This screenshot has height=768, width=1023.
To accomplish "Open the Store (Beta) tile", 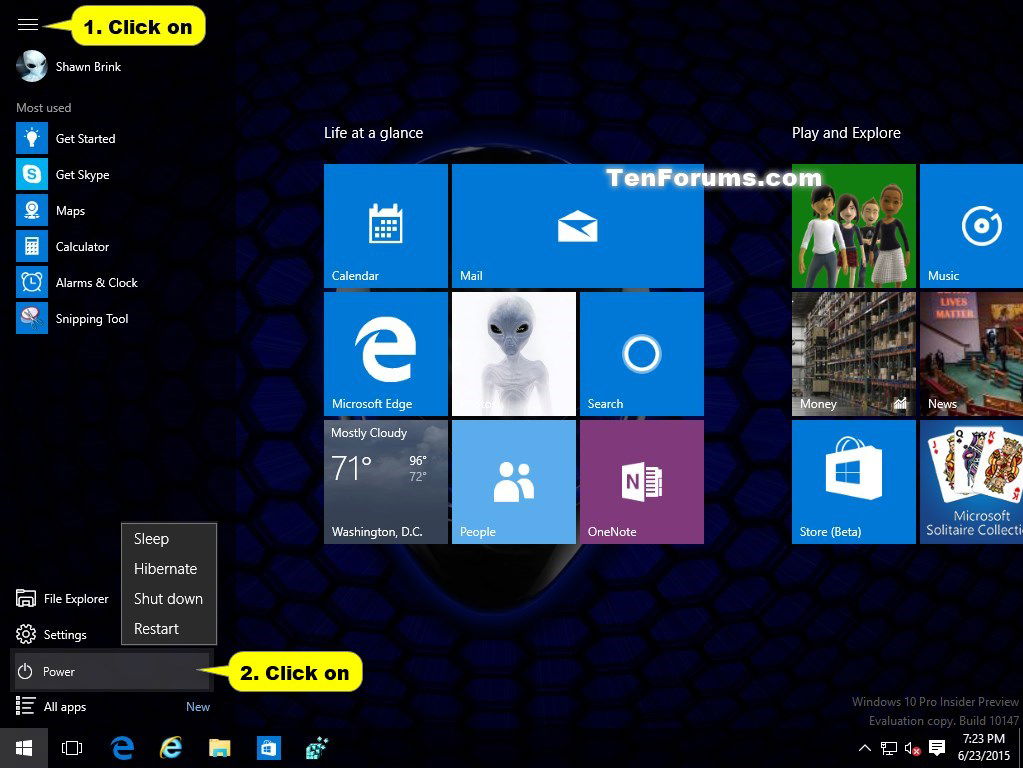I will [853, 482].
